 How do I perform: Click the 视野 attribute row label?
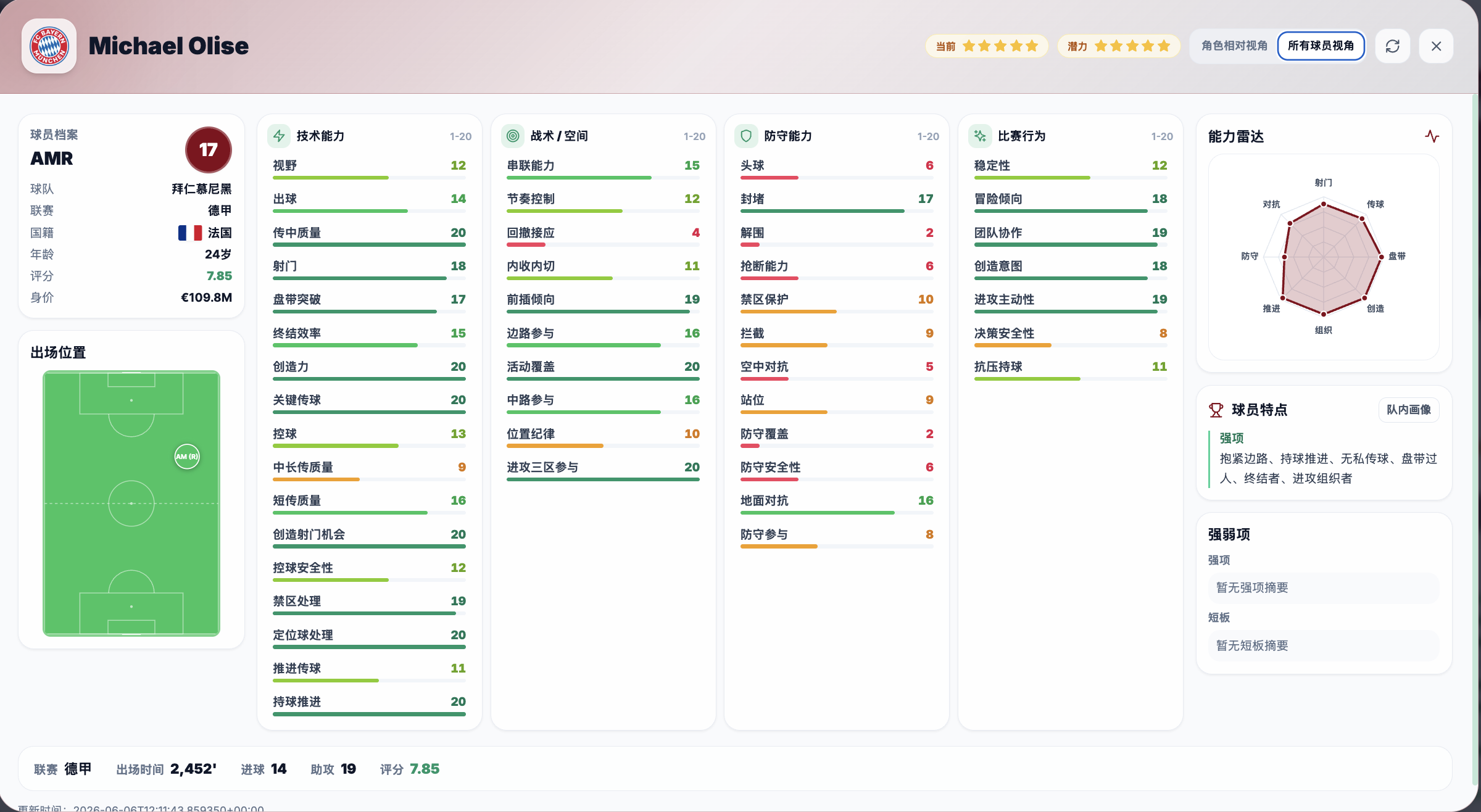(285, 165)
